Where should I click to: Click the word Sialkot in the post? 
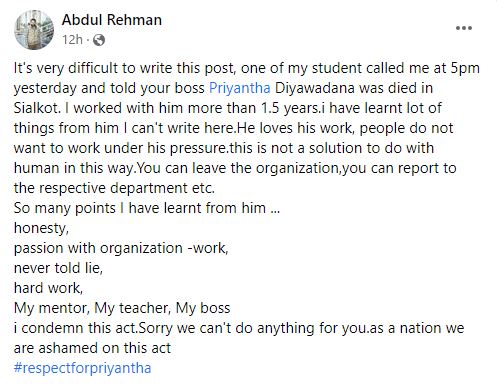click(37, 108)
